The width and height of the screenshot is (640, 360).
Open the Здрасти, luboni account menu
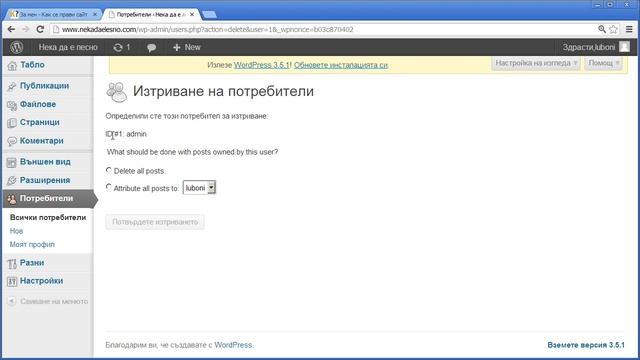point(589,47)
